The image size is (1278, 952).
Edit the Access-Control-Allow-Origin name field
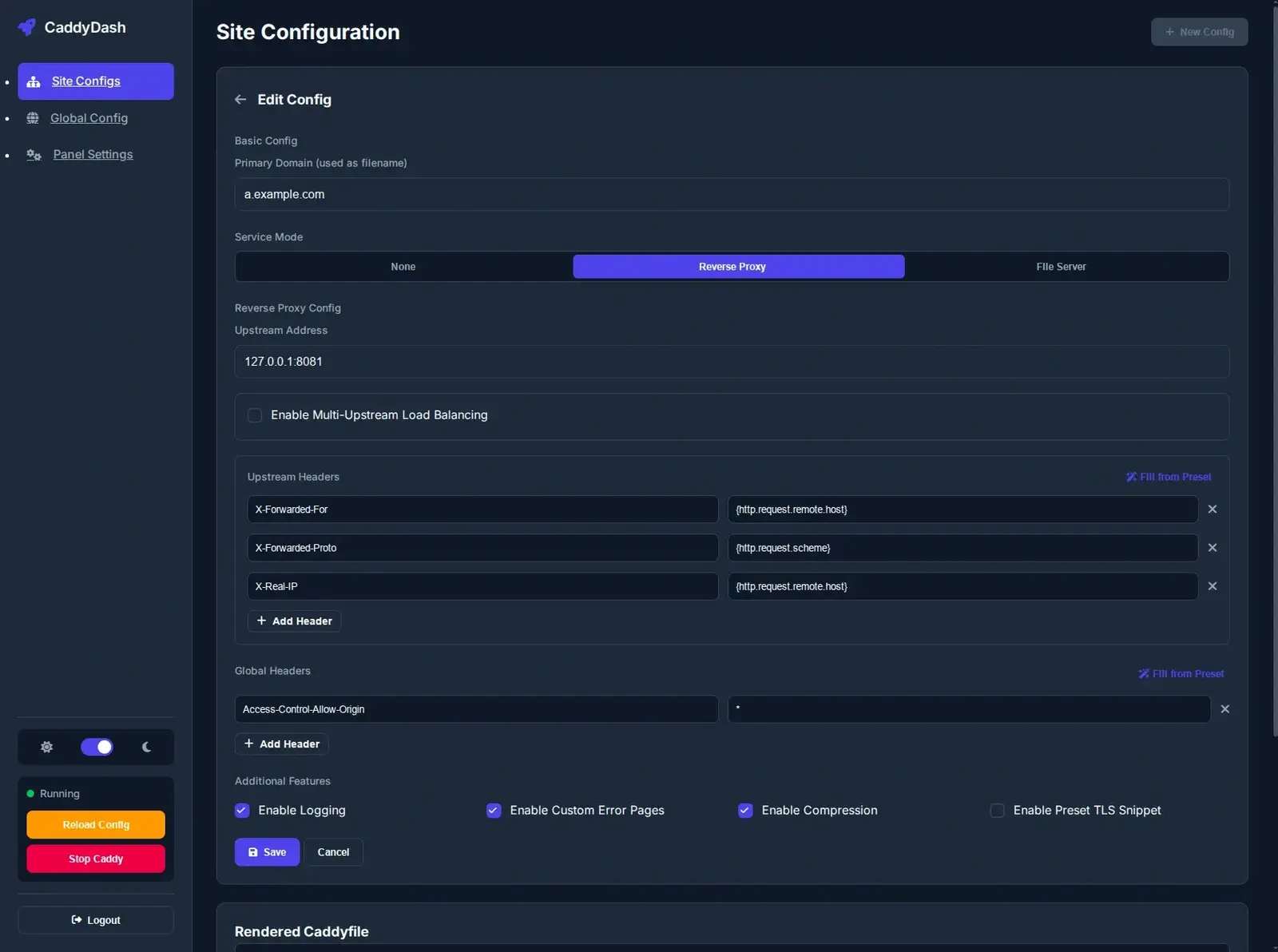click(476, 709)
